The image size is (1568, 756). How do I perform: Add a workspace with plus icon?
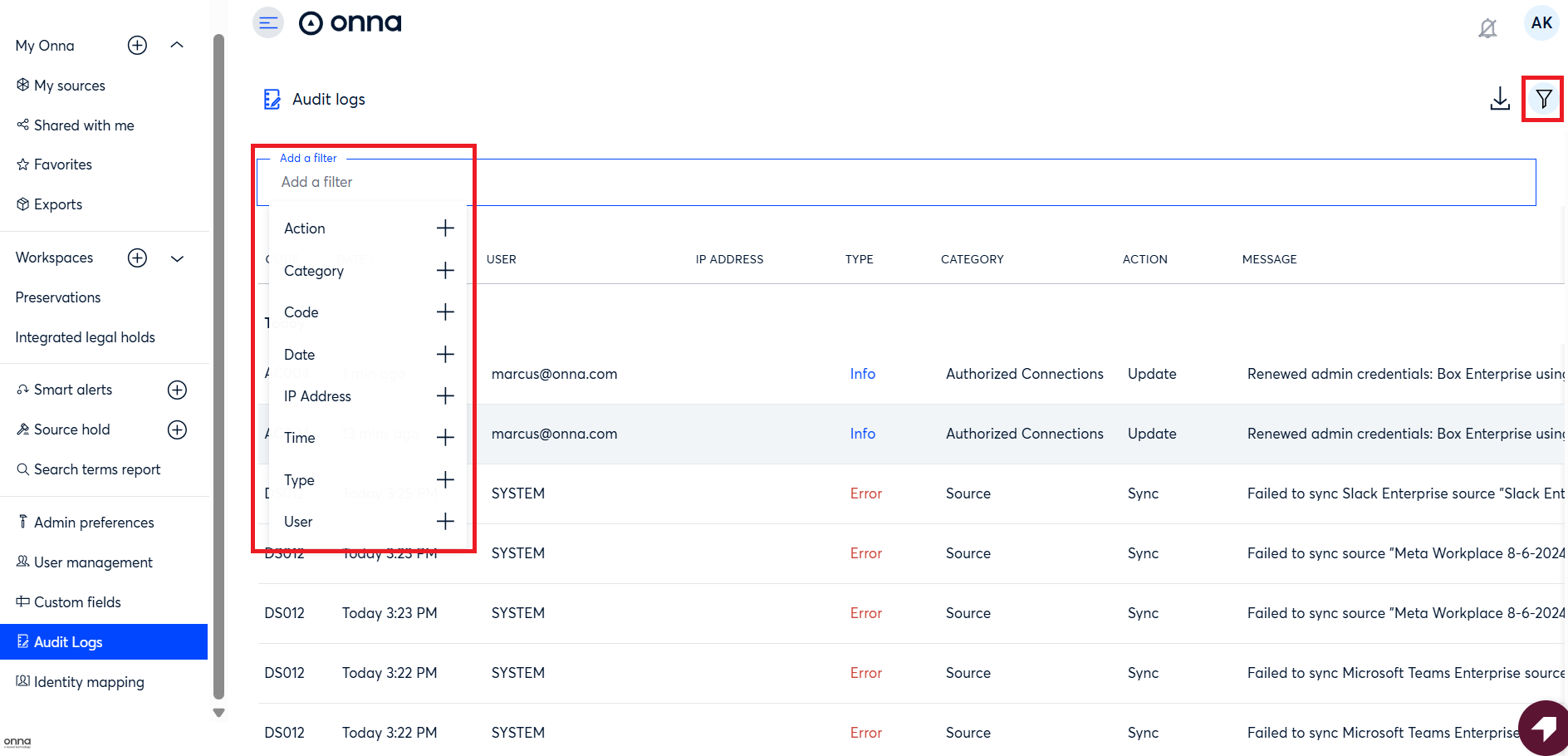[137, 258]
